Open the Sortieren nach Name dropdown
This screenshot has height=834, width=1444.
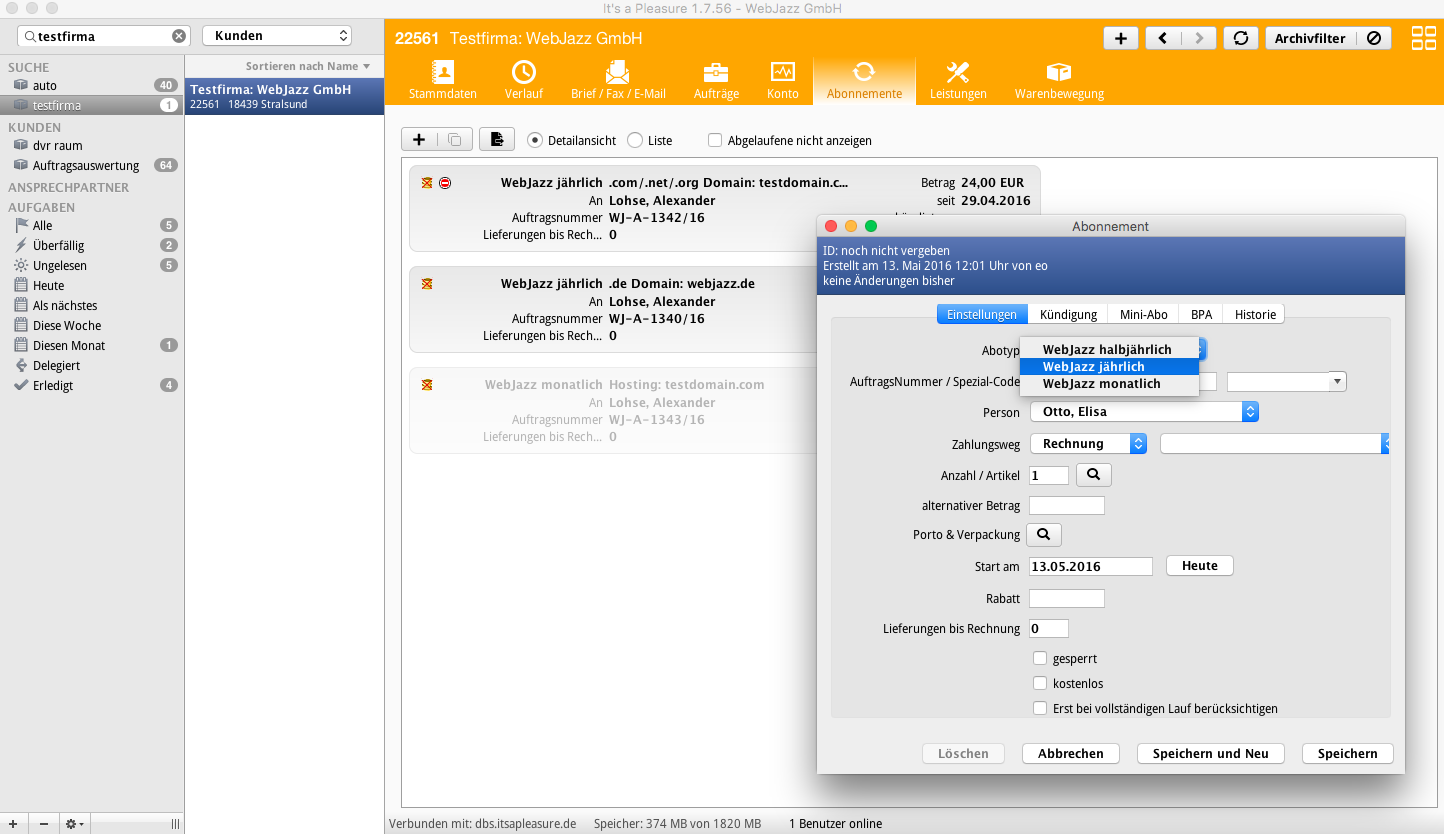(308, 66)
